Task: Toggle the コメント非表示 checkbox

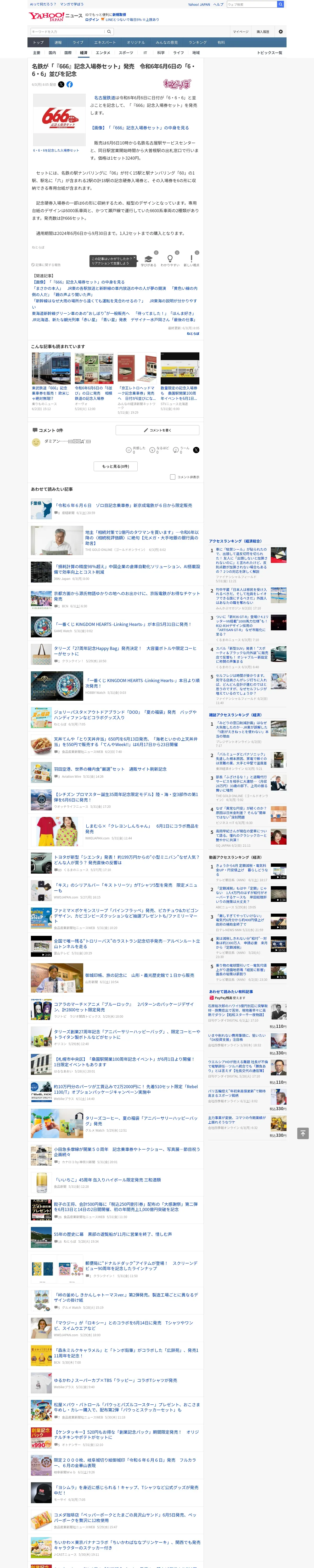Action: click(172, 477)
